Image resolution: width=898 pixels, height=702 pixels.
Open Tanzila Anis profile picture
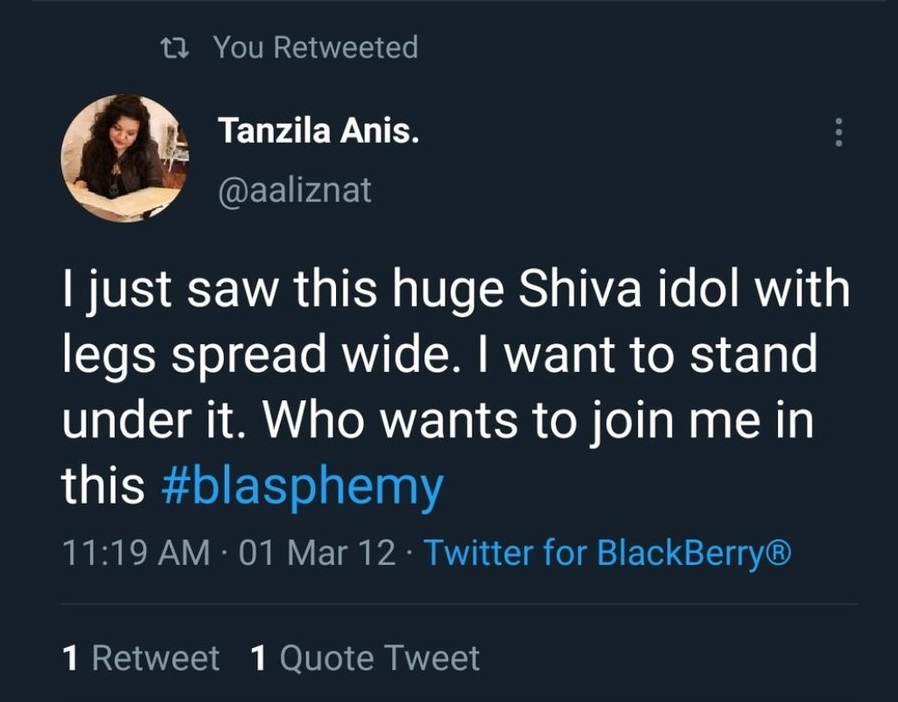pos(124,158)
